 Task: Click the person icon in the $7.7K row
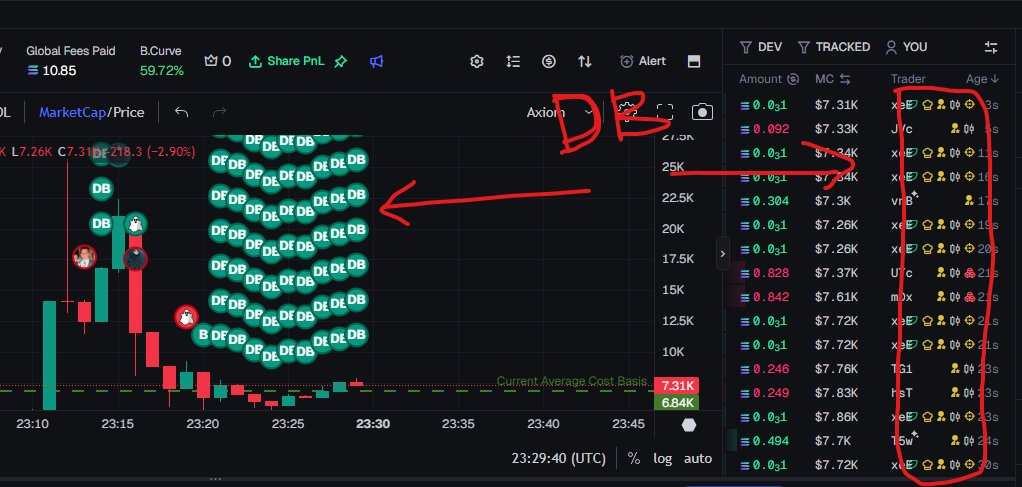pyautogui.click(x=955, y=441)
